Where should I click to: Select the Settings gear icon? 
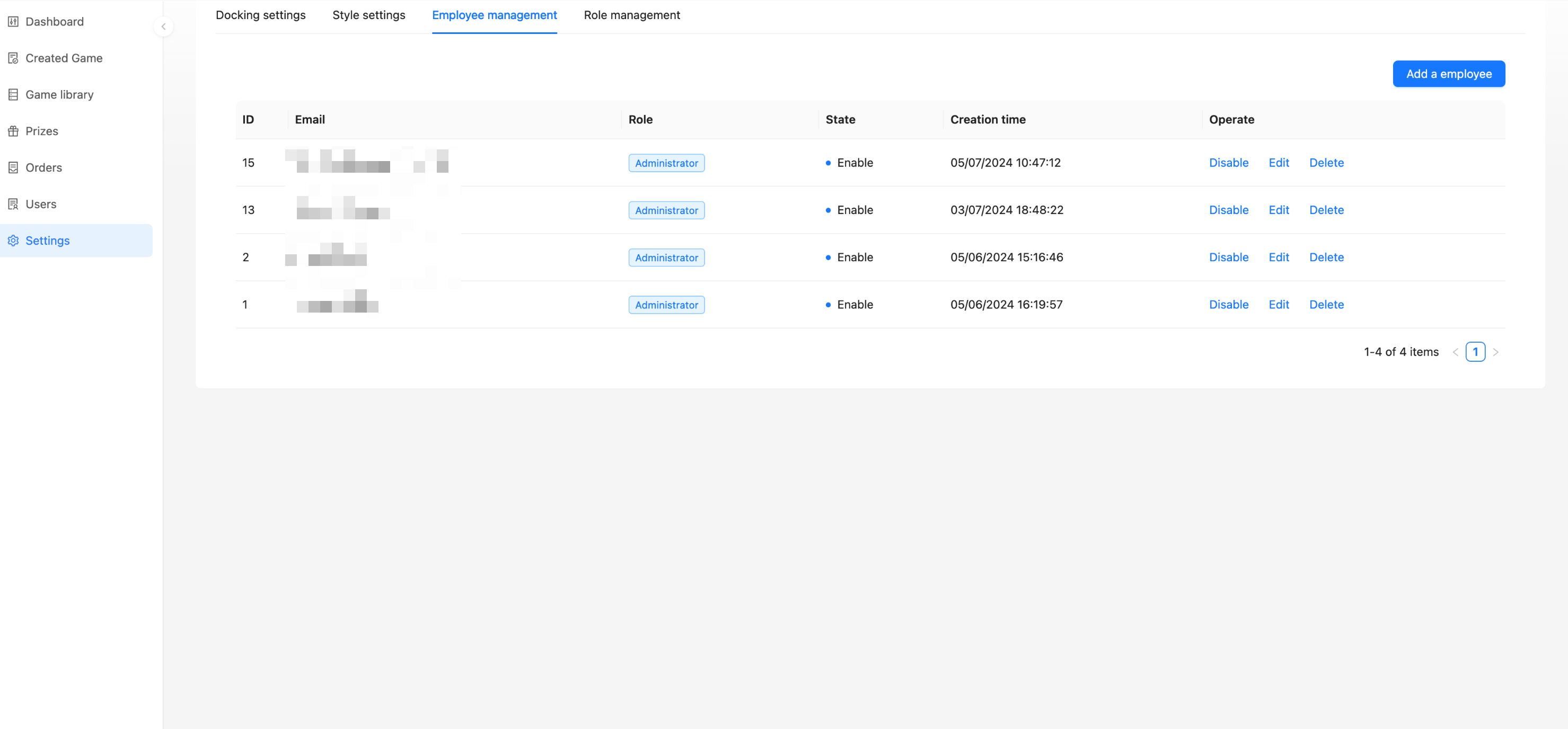coord(13,241)
